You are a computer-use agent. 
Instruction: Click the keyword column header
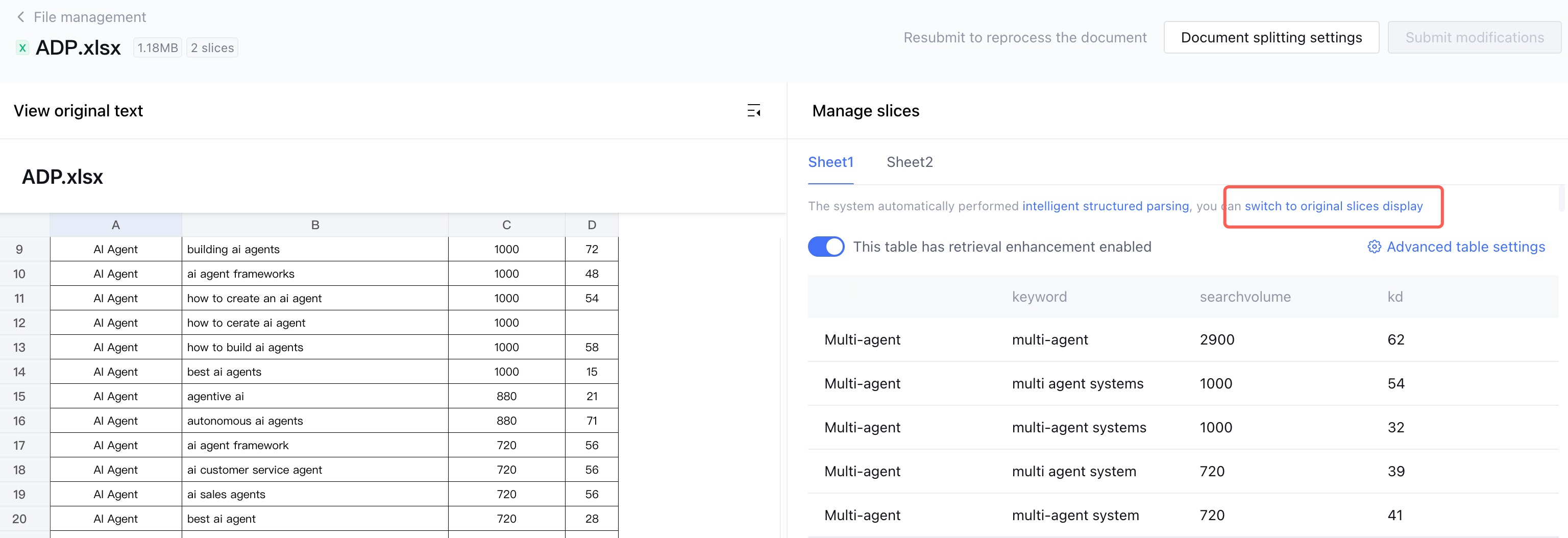(1039, 297)
